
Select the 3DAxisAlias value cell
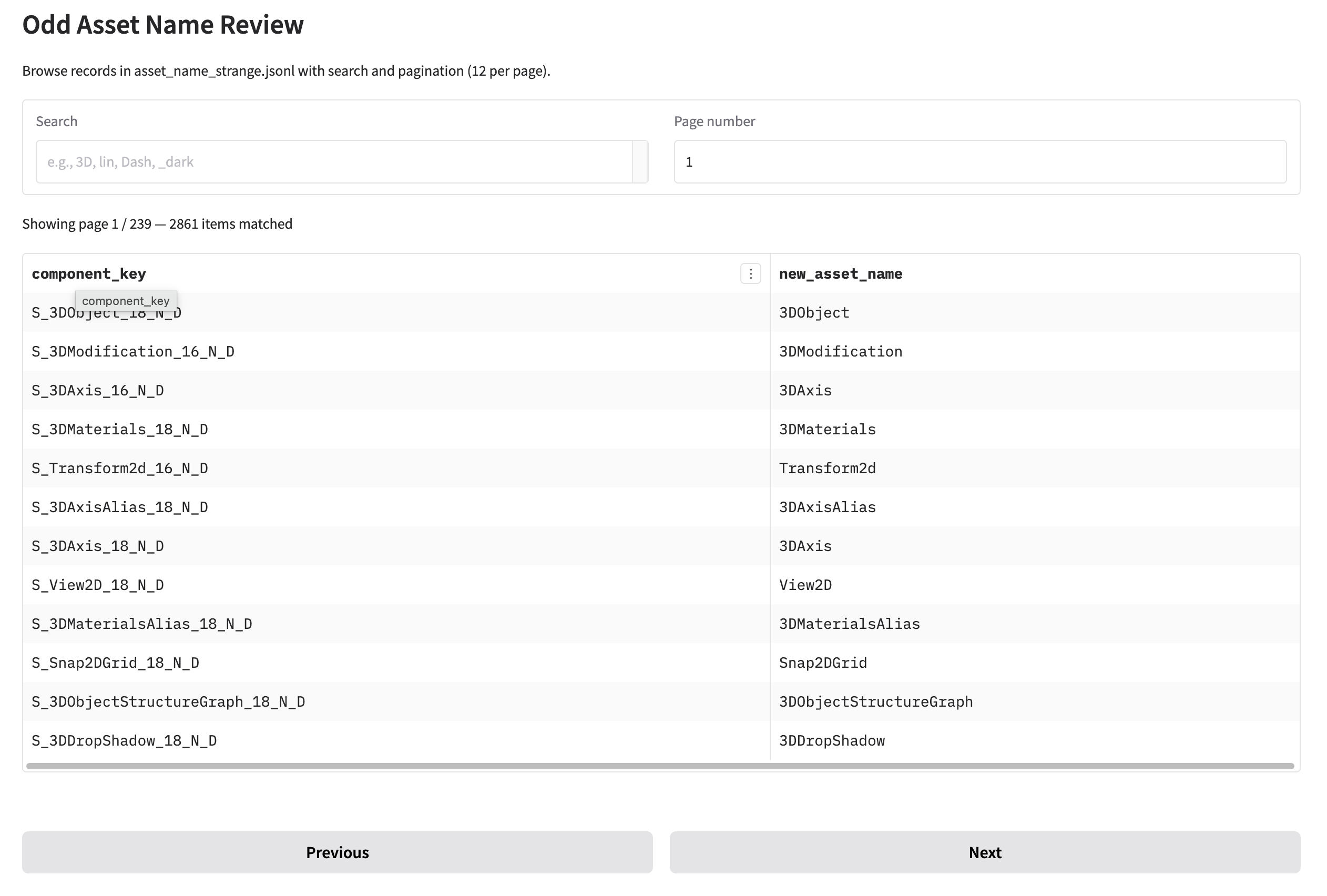click(x=828, y=506)
